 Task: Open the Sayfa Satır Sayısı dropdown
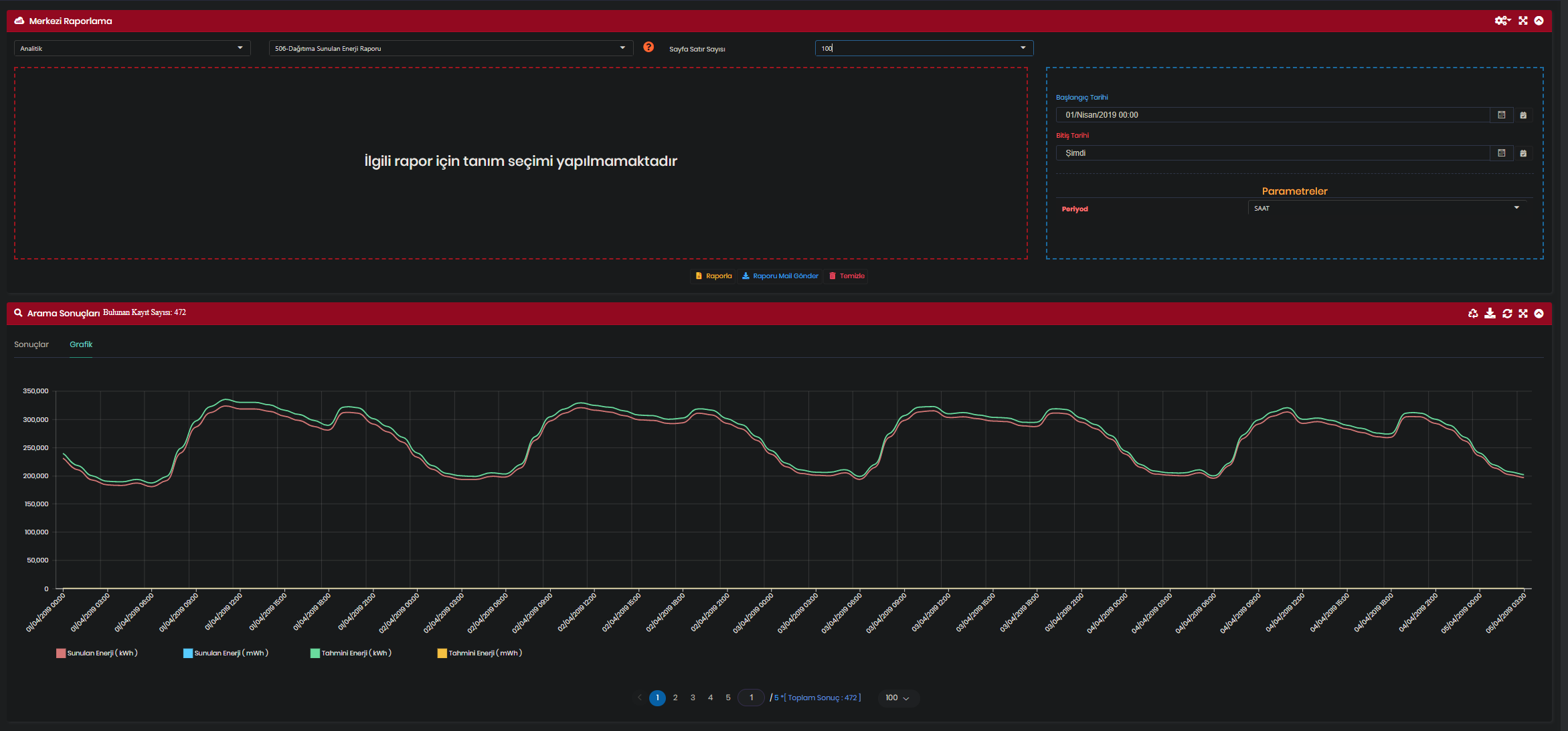(924, 48)
